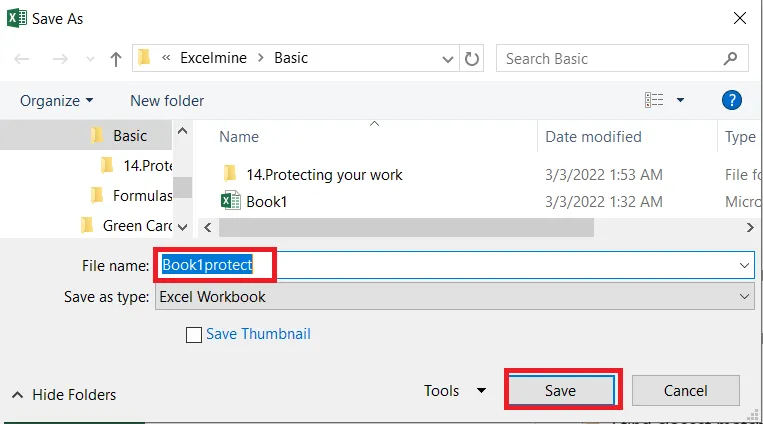This screenshot has height=424, width=763.
Task: Open the view options dropdown arrow
Action: pyautogui.click(x=680, y=100)
